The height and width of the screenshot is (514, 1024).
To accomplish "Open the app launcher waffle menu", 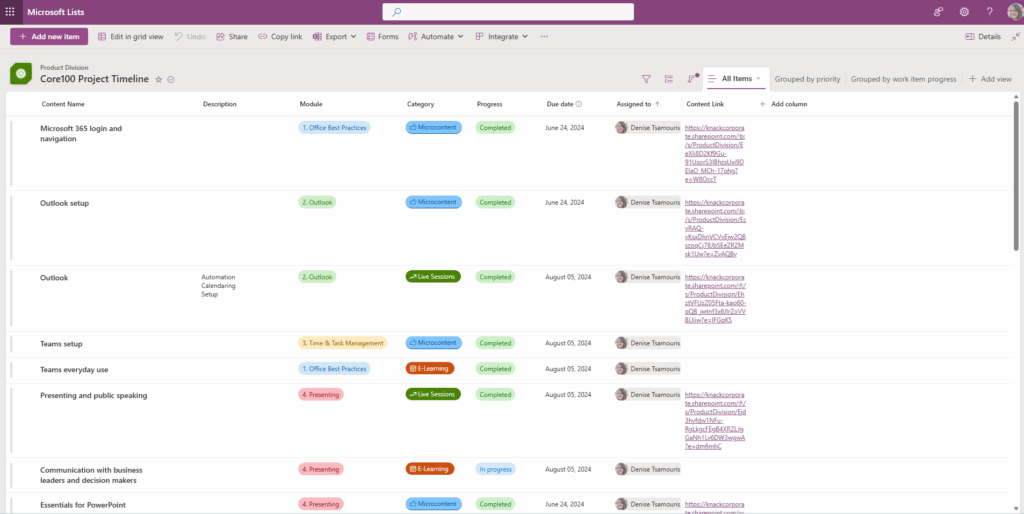I will [11, 11].
